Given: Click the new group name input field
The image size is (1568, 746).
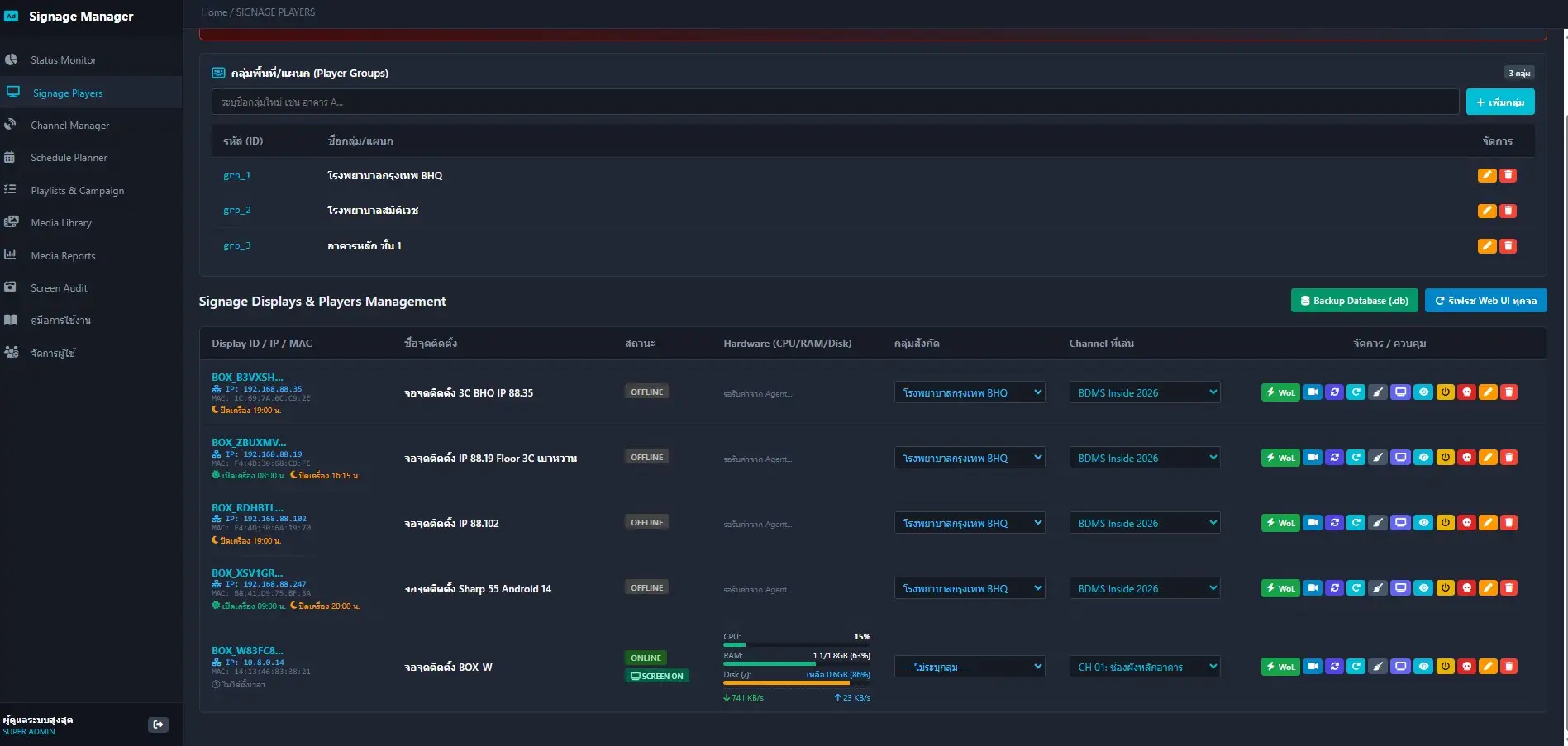Looking at the screenshot, I should tap(835, 102).
